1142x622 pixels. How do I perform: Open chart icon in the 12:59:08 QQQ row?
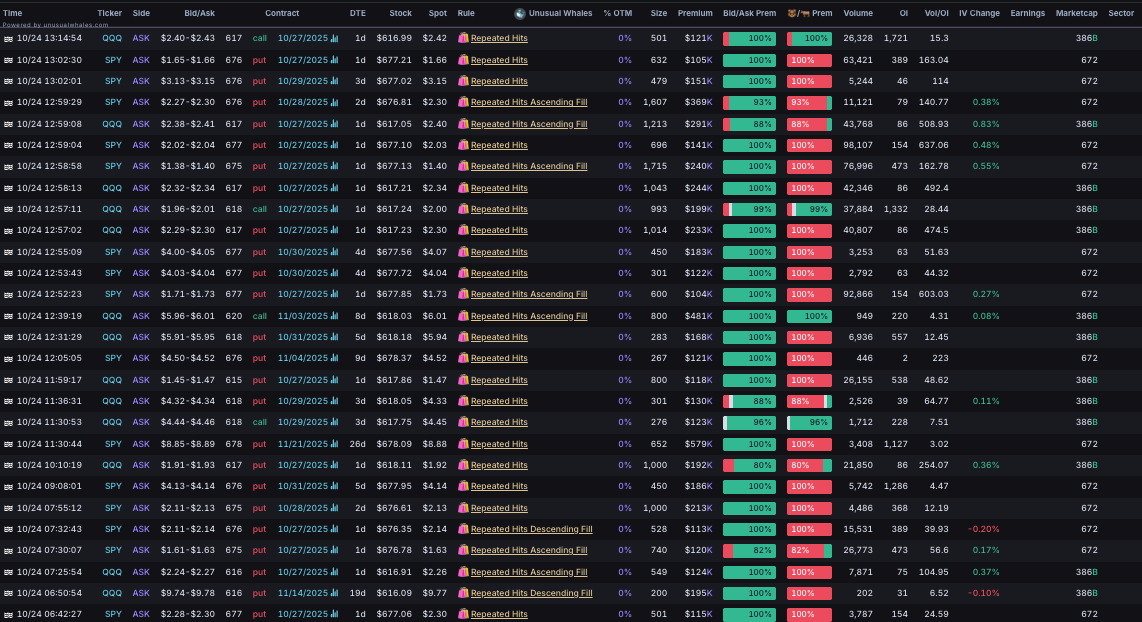pyautogui.click(x=334, y=124)
